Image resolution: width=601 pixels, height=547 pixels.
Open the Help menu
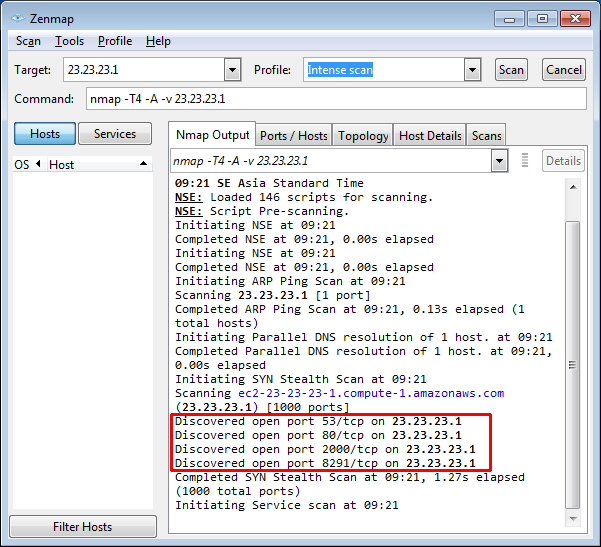[158, 41]
